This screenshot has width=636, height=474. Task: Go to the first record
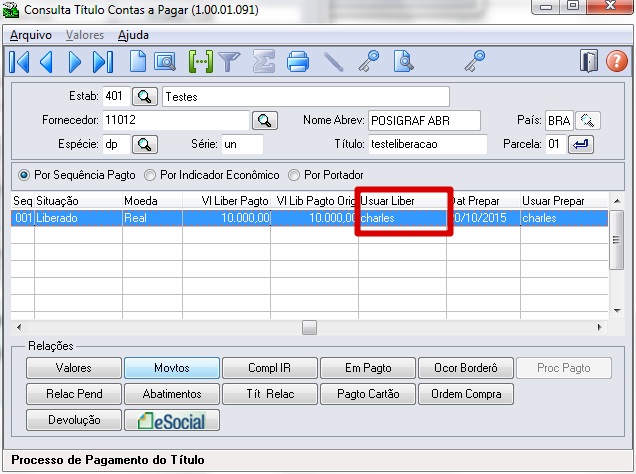click(x=19, y=62)
